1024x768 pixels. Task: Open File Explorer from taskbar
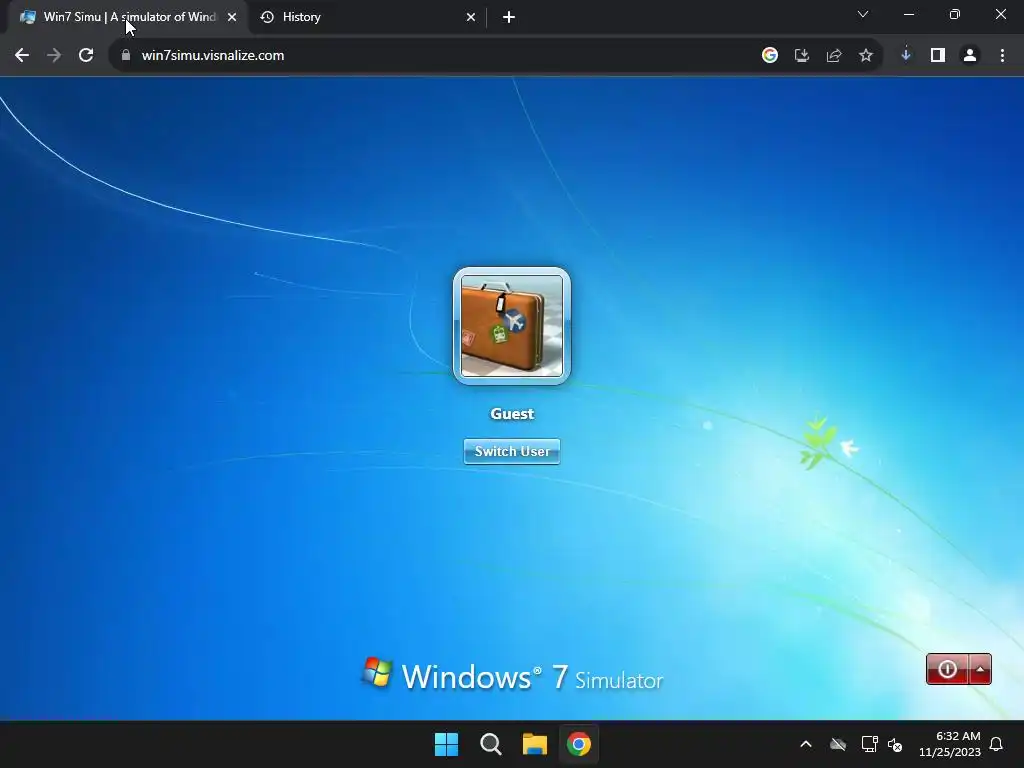point(534,744)
